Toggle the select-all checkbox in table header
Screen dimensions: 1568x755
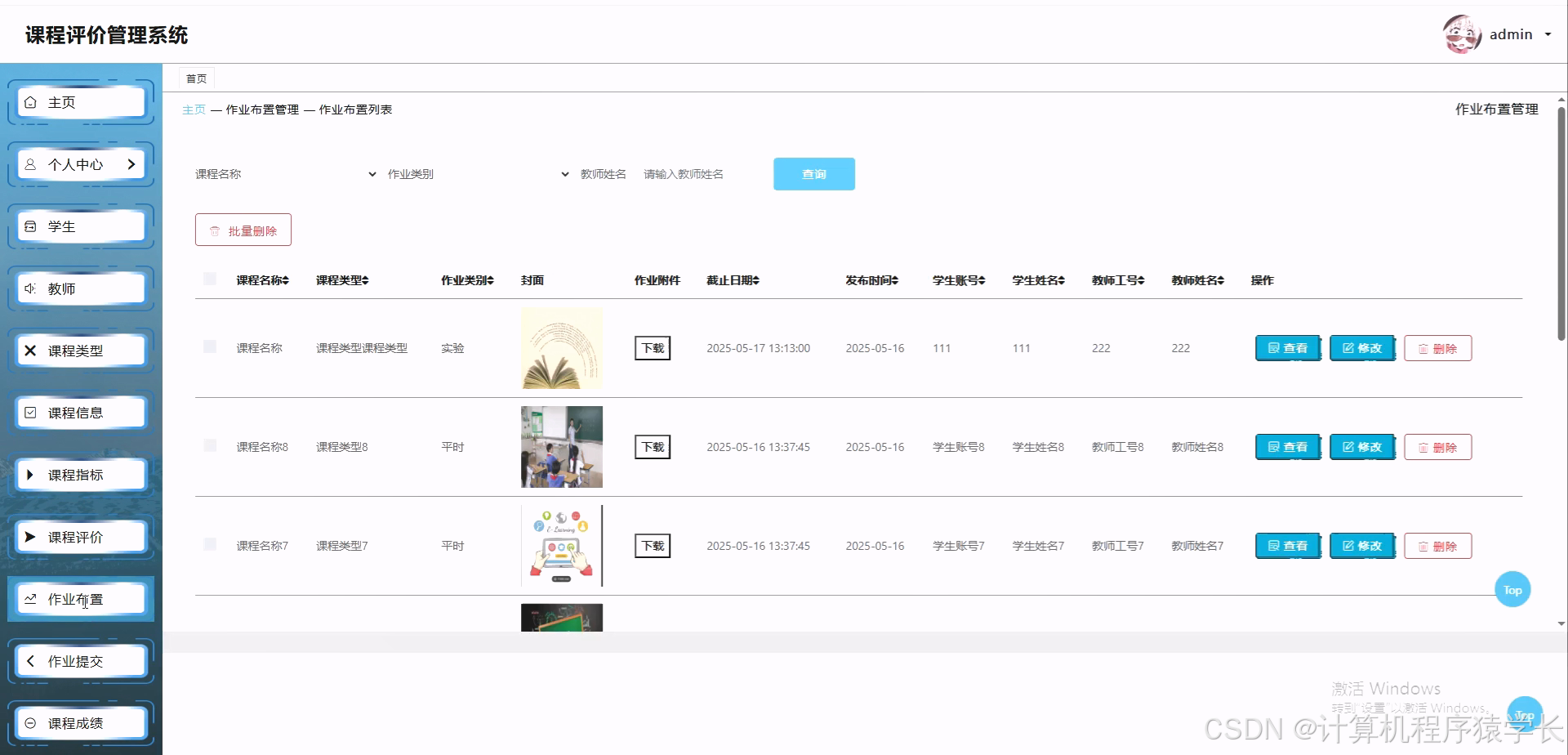(210, 279)
